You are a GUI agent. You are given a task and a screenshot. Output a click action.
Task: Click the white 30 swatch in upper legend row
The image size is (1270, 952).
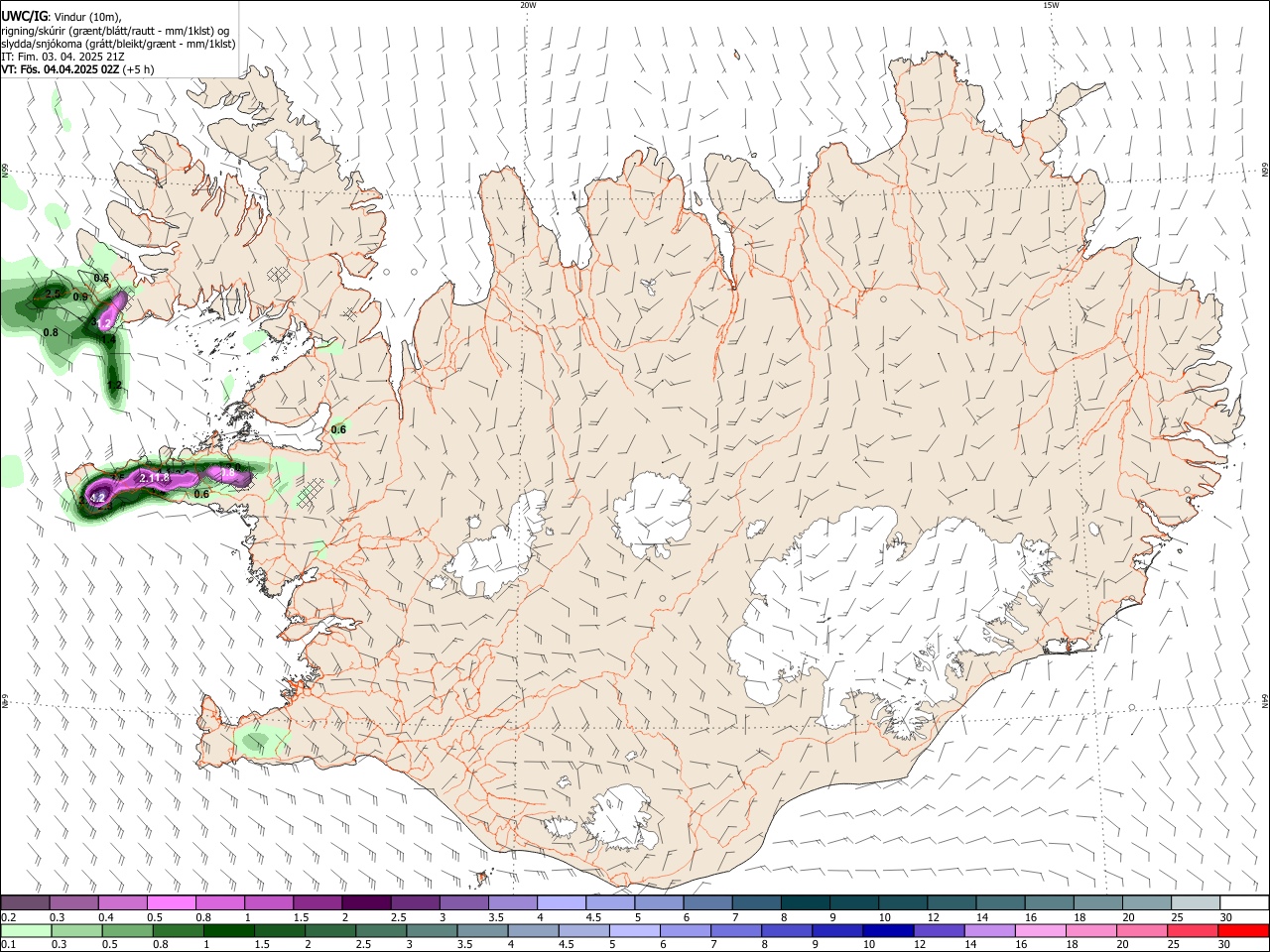pyautogui.click(x=1244, y=902)
